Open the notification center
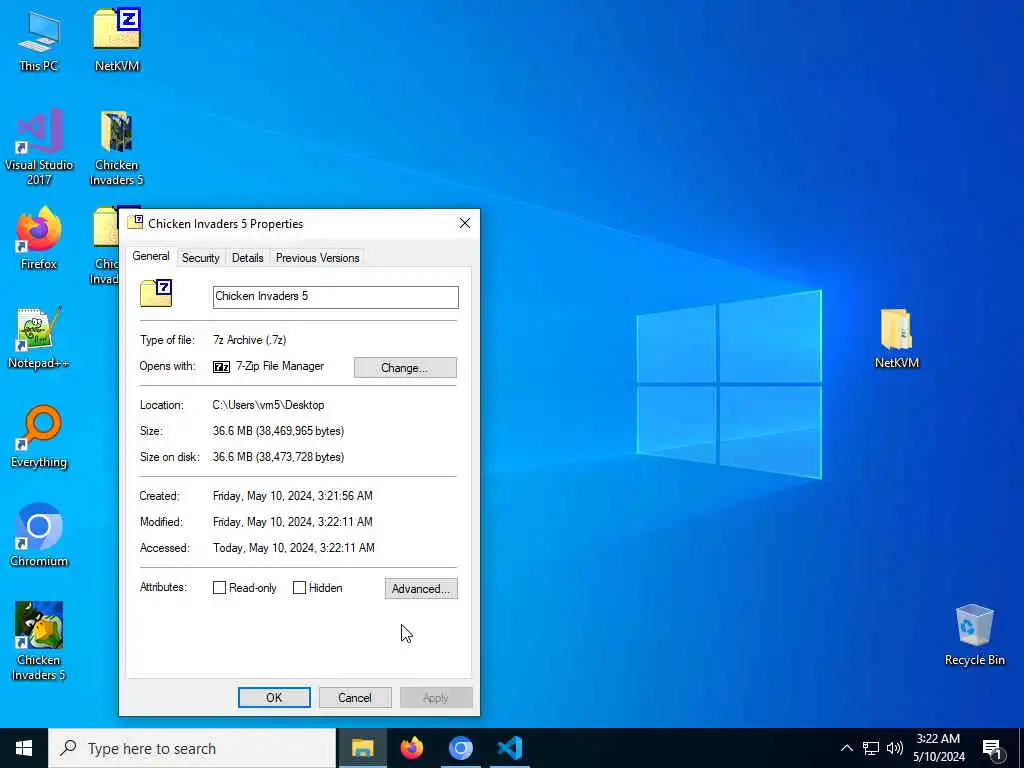The width and height of the screenshot is (1024, 768). [x=992, y=749]
